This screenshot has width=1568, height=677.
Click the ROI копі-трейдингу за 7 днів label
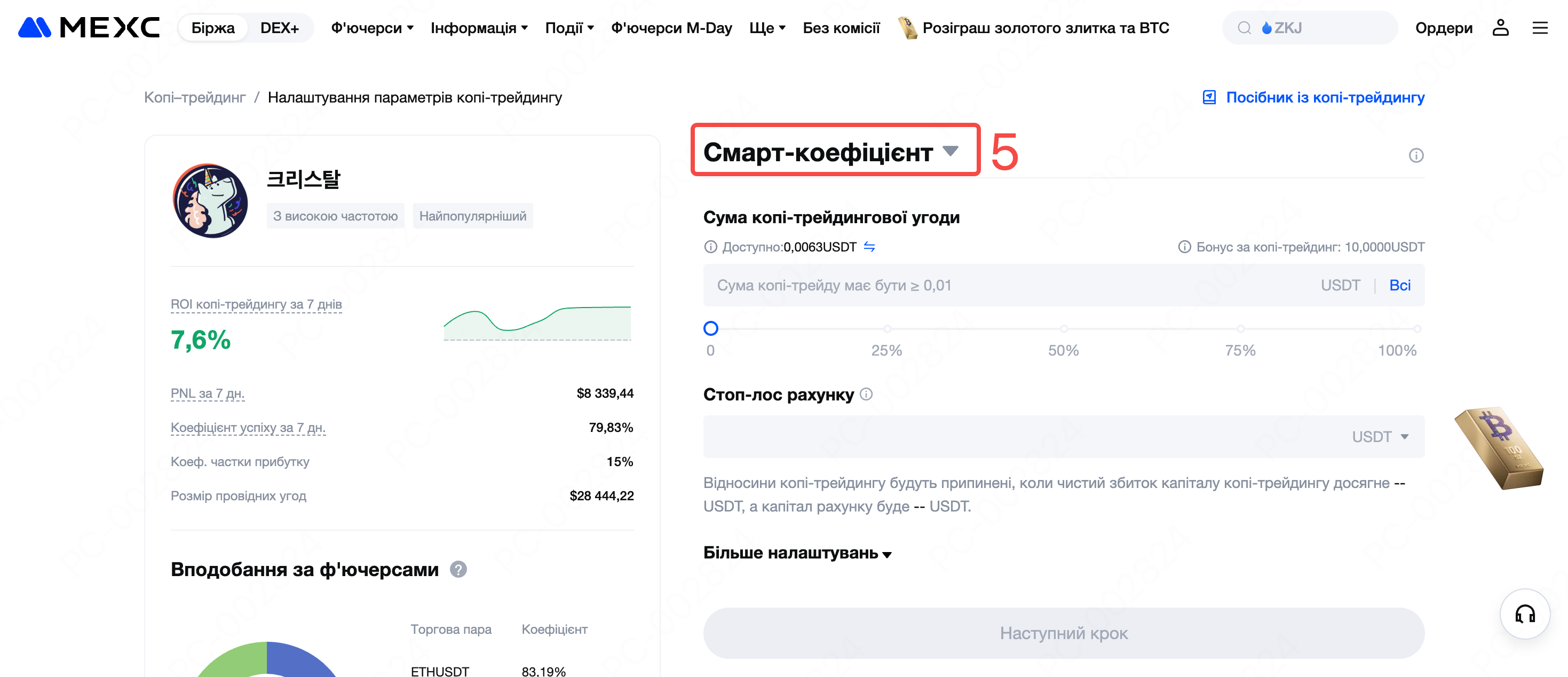pos(256,304)
